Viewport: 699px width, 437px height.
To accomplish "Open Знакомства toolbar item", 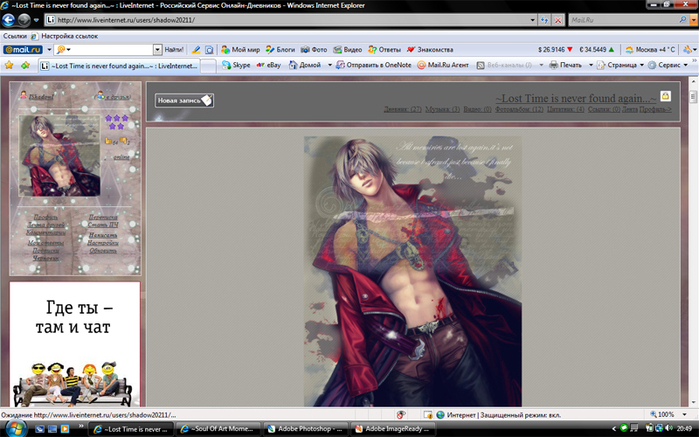I will tap(430, 49).
